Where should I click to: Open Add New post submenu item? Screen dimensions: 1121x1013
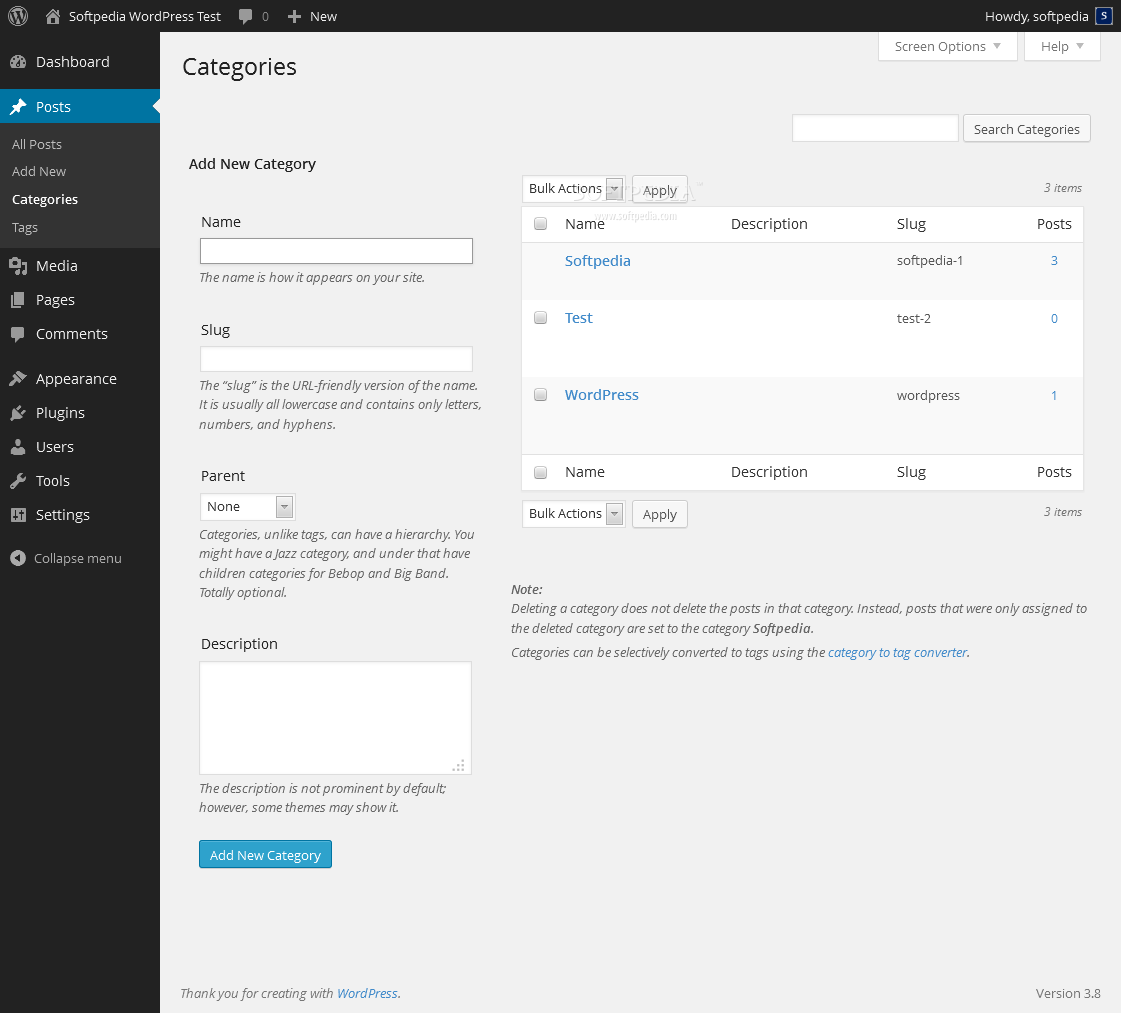point(39,172)
